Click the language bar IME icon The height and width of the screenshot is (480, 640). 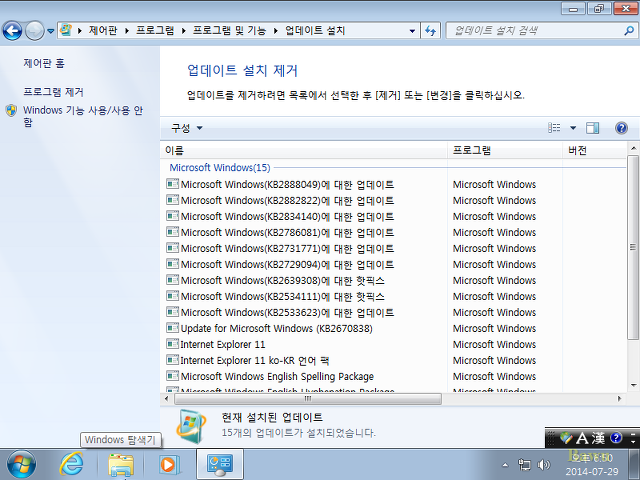[x=566, y=438]
